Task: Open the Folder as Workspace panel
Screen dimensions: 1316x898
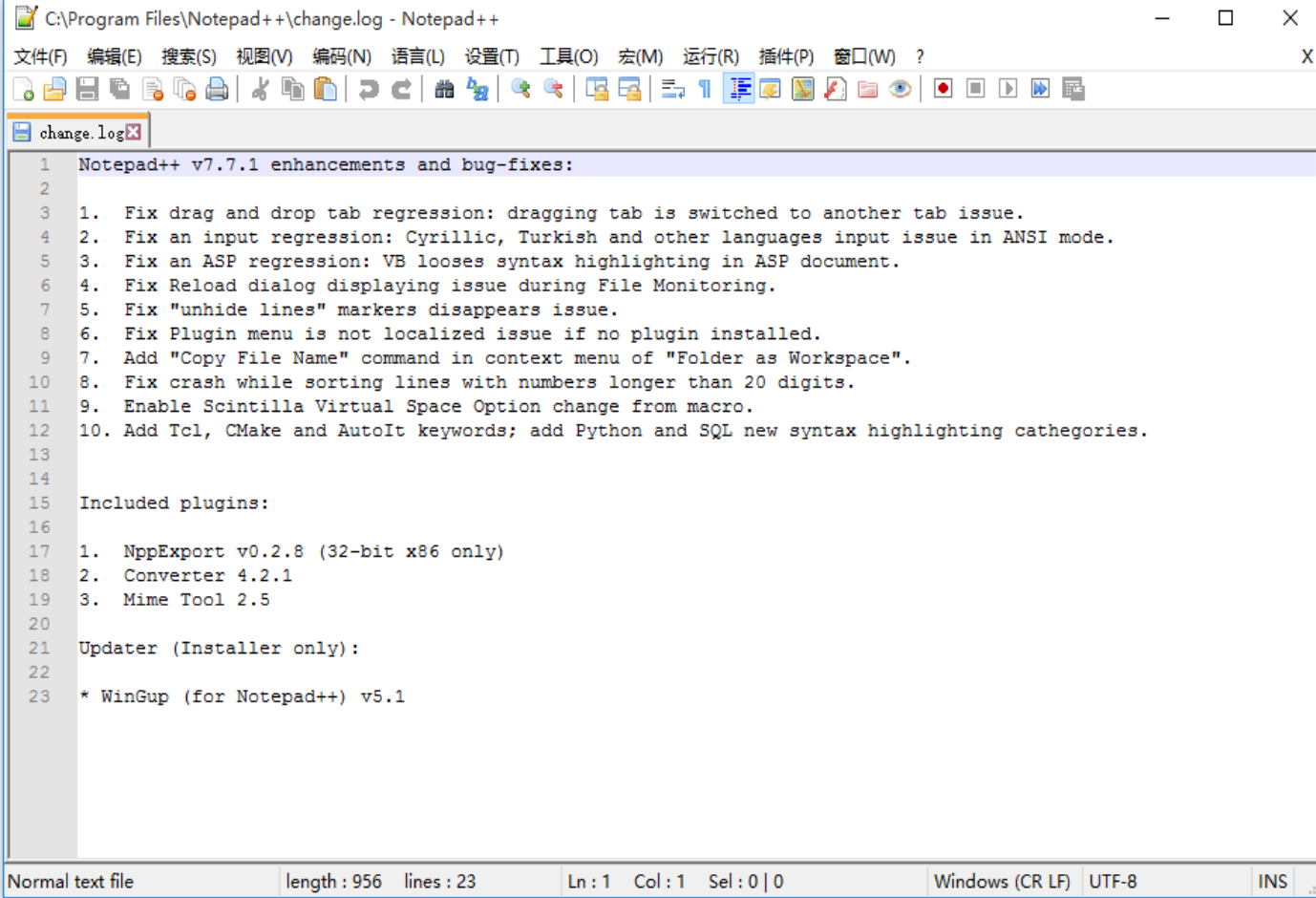Action: [868, 90]
